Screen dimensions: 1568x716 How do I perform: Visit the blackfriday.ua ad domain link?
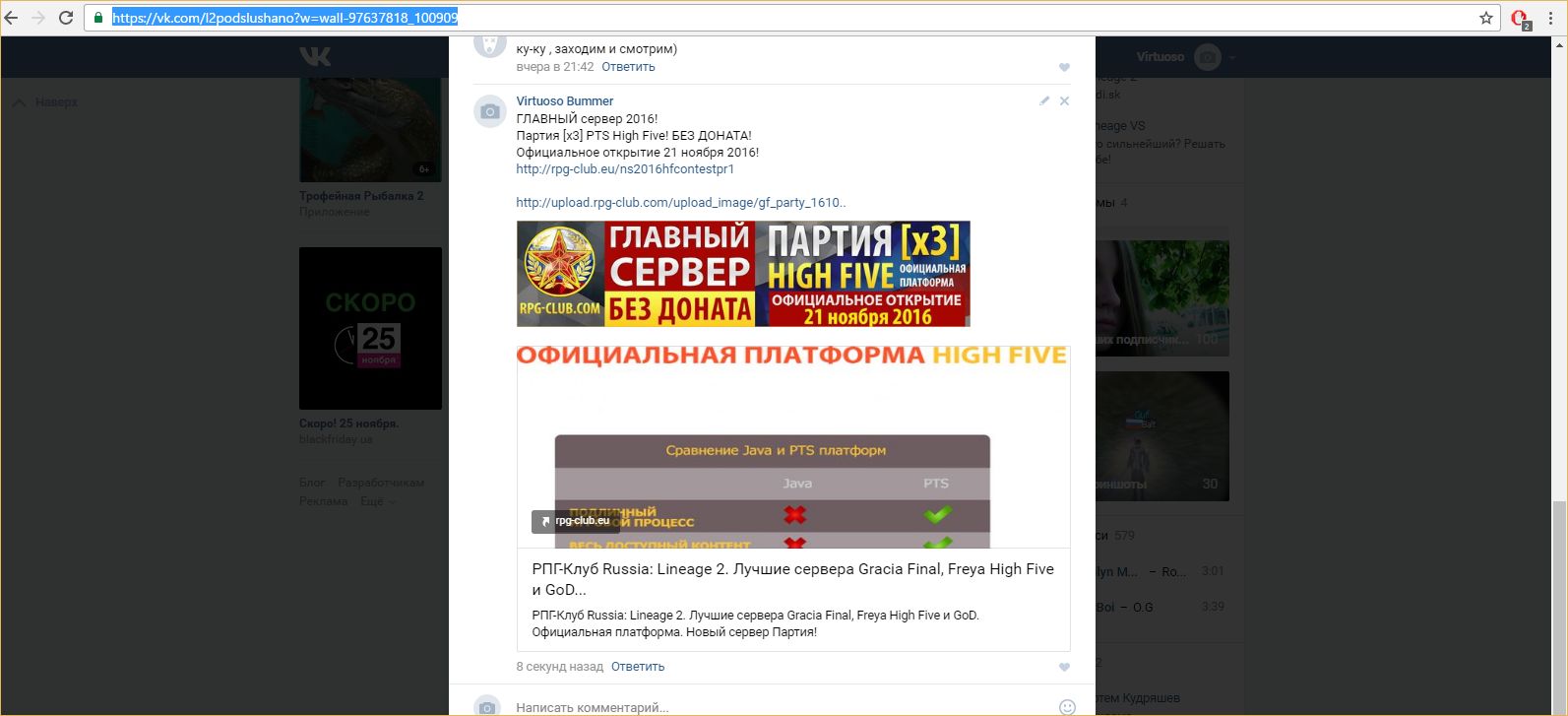(x=336, y=439)
